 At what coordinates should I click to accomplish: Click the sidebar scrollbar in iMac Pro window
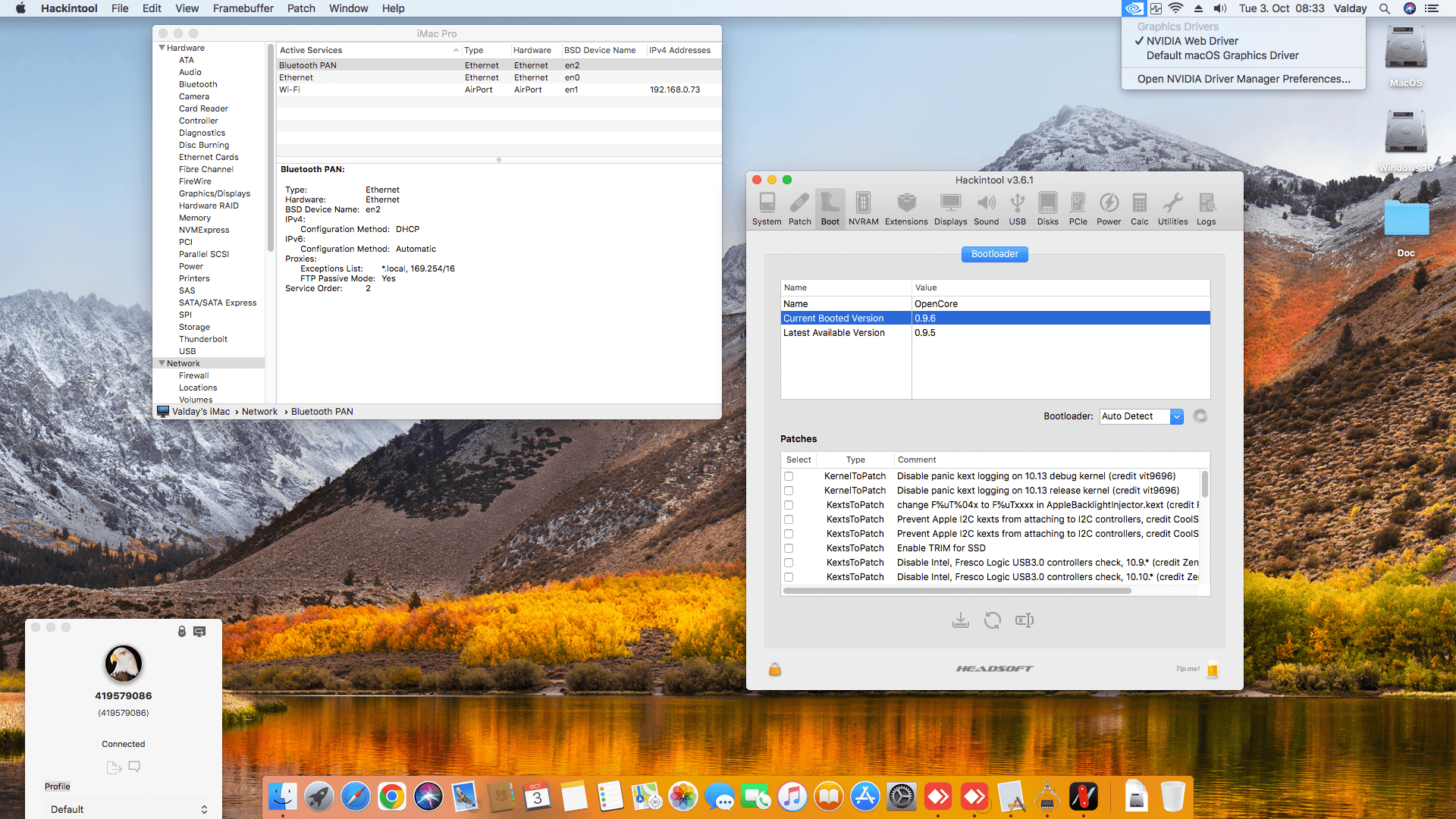click(270, 149)
